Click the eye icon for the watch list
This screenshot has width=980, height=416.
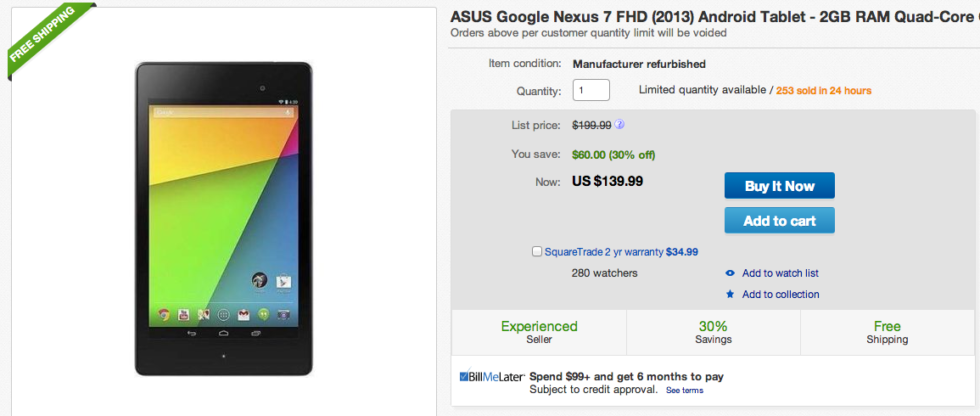730,273
